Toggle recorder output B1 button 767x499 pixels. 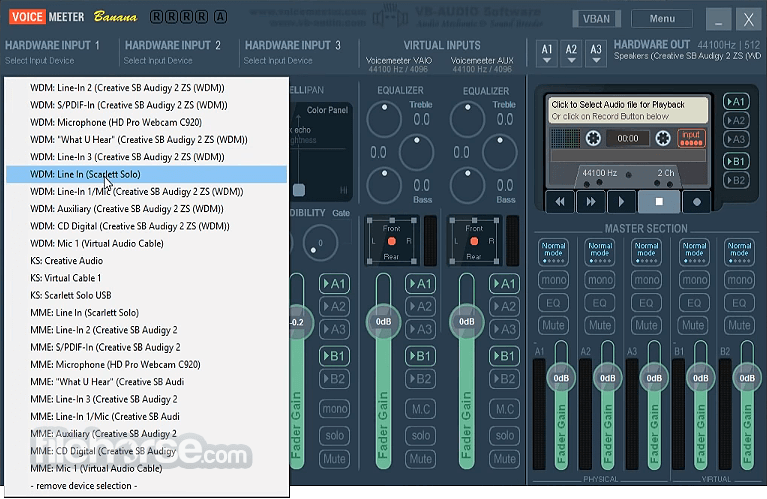pos(736,161)
